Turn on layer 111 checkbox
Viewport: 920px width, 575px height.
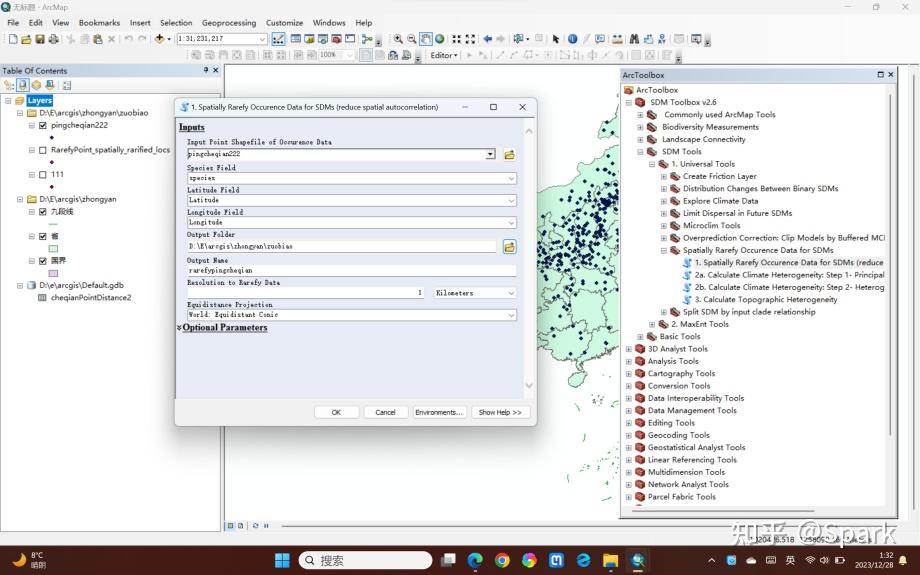tap(43, 174)
